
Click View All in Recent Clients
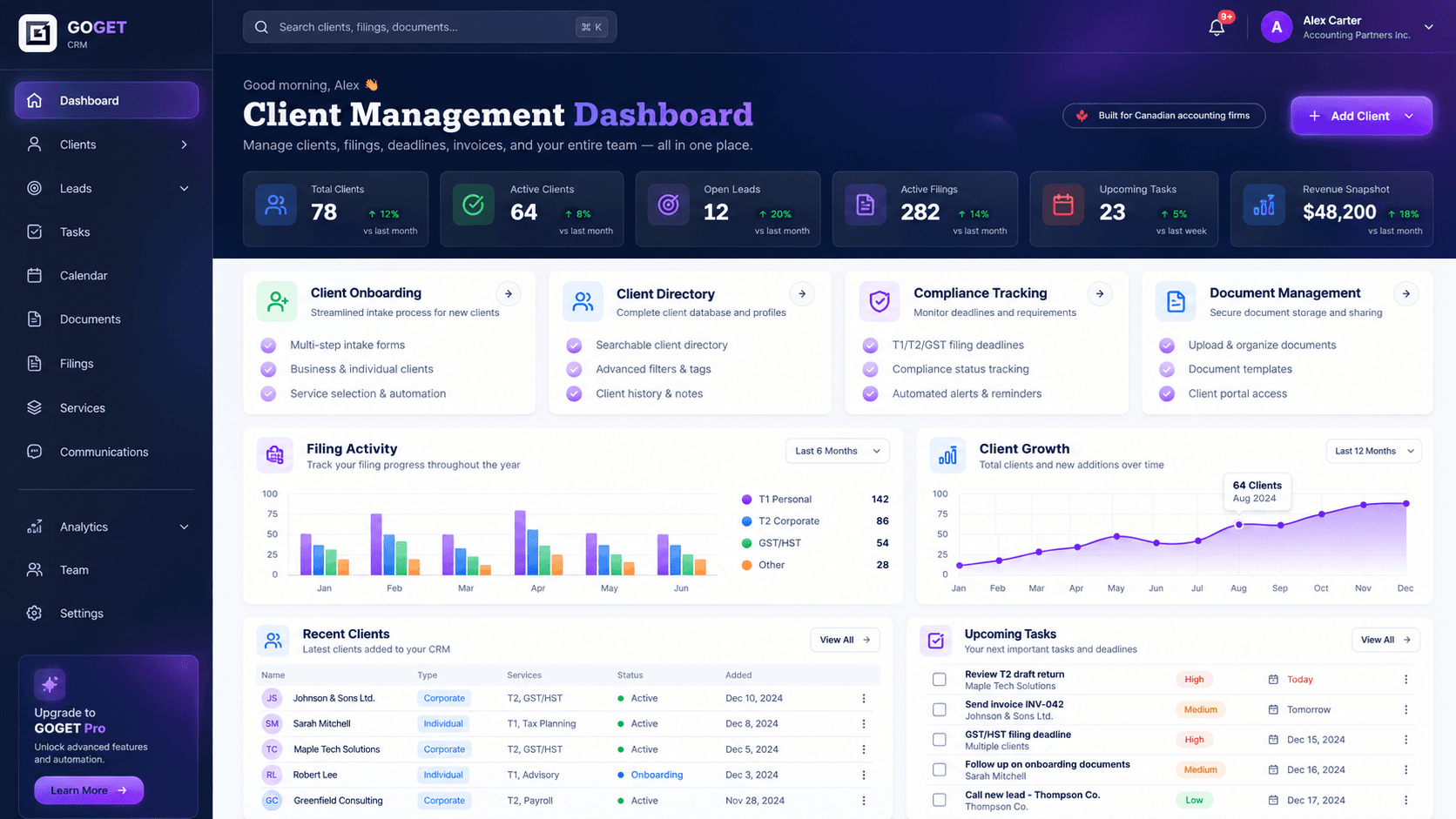point(845,640)
